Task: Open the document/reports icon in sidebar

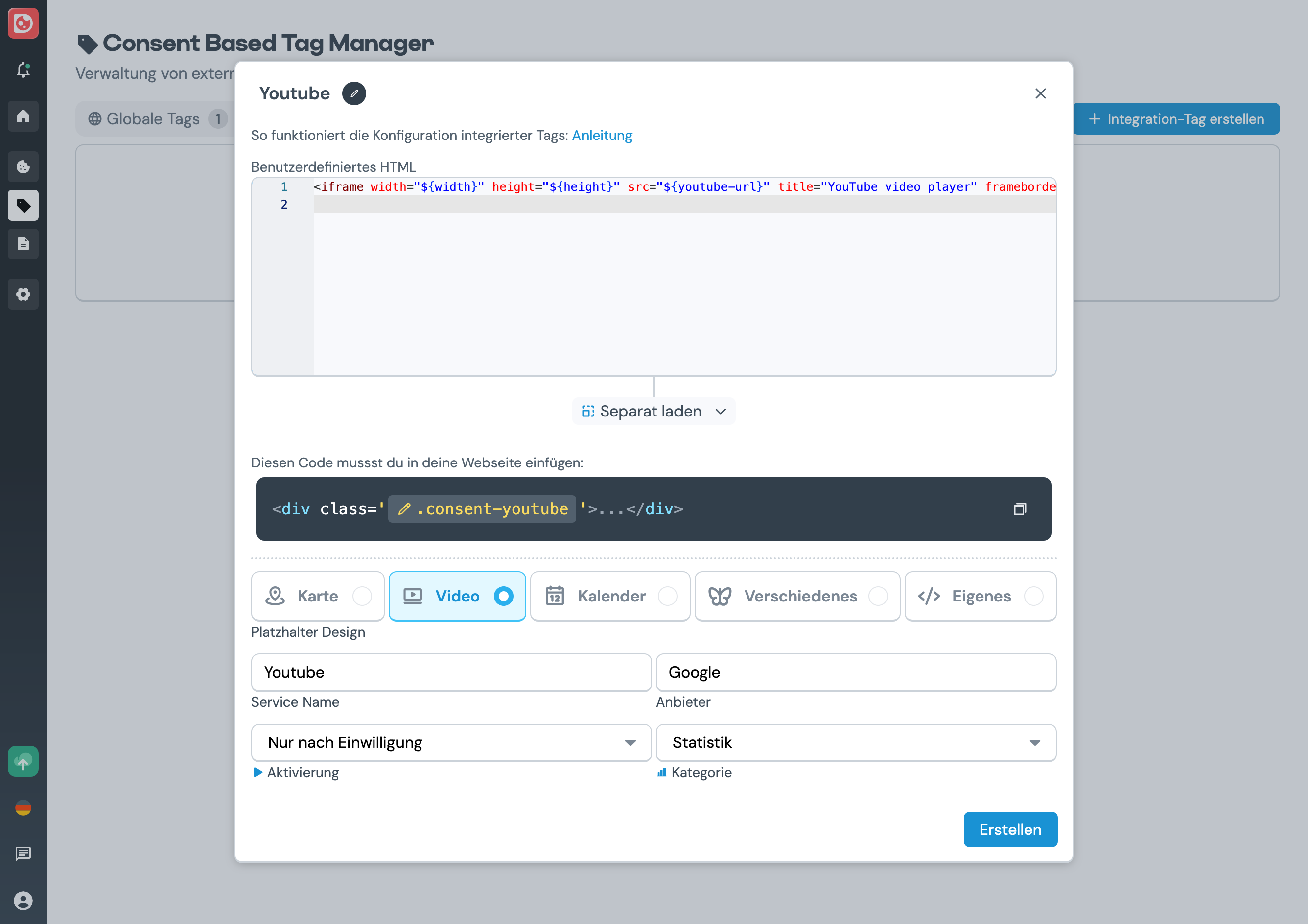Action: tap(23, 244)
